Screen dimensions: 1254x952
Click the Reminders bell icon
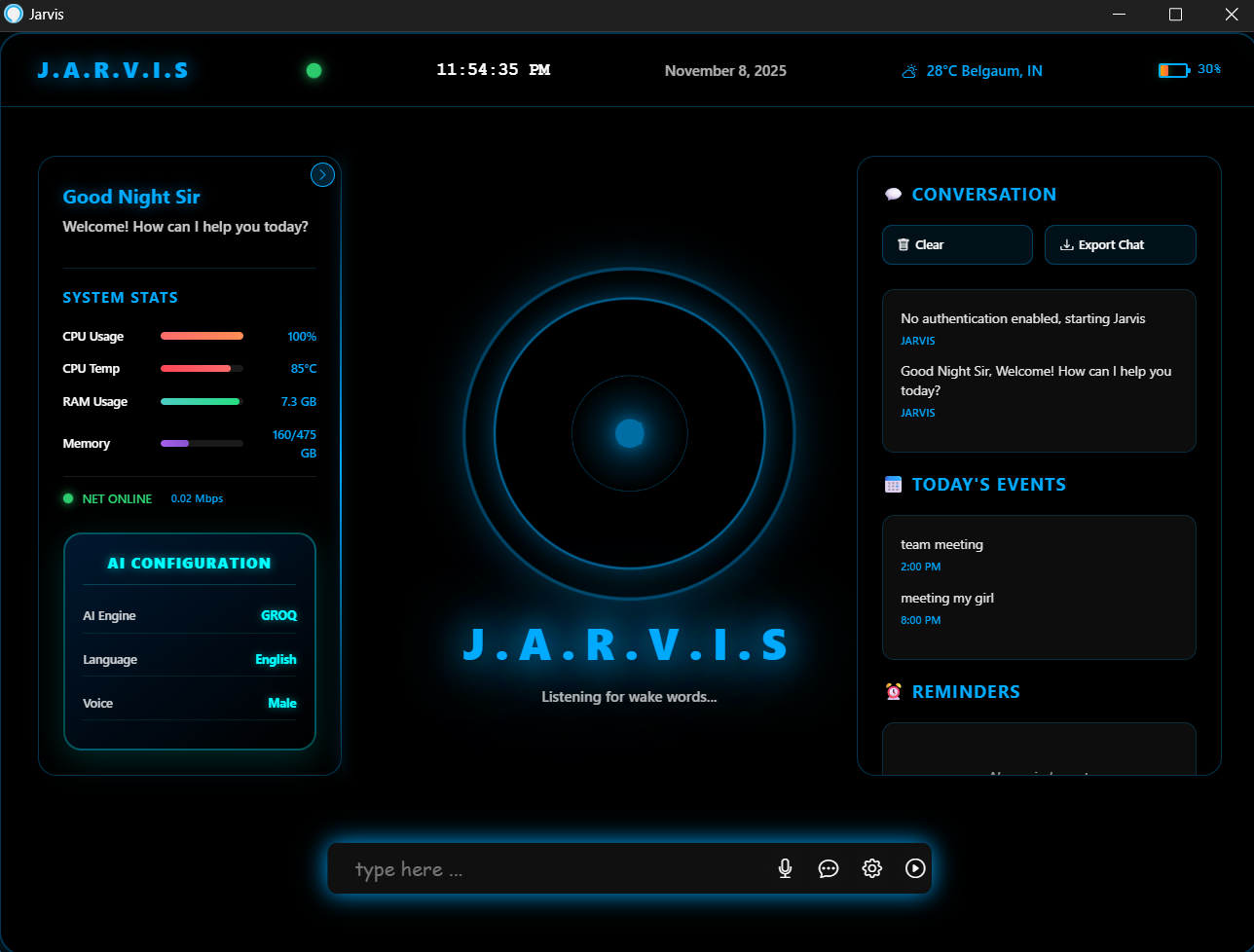pos(892,691)
